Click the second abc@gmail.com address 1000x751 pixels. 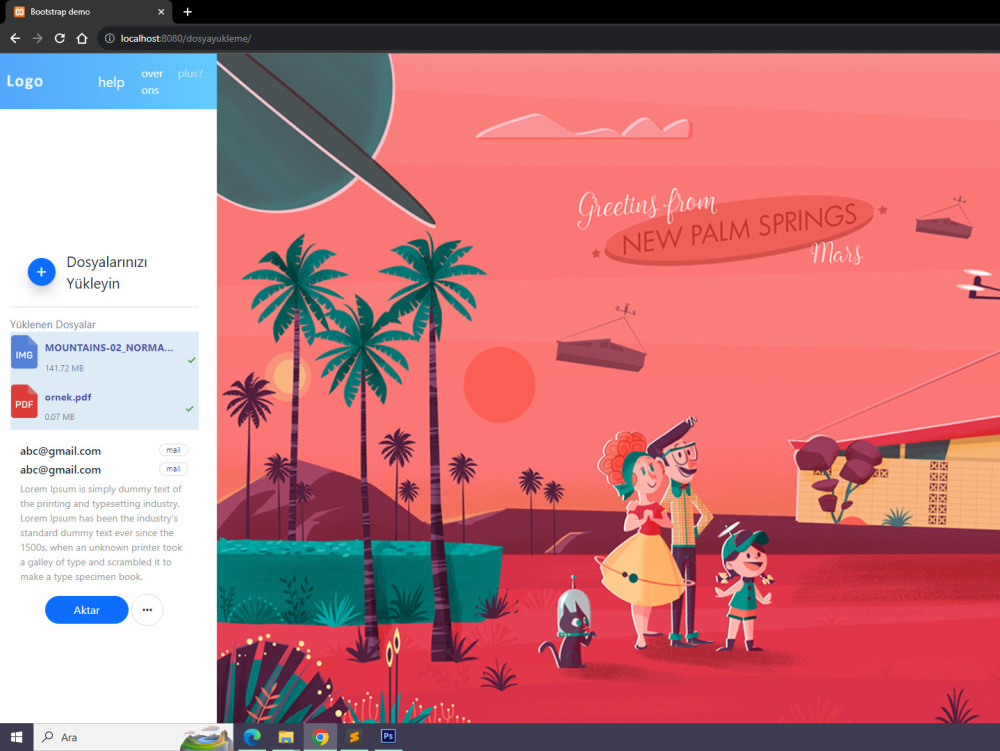[x=61, y=470]
